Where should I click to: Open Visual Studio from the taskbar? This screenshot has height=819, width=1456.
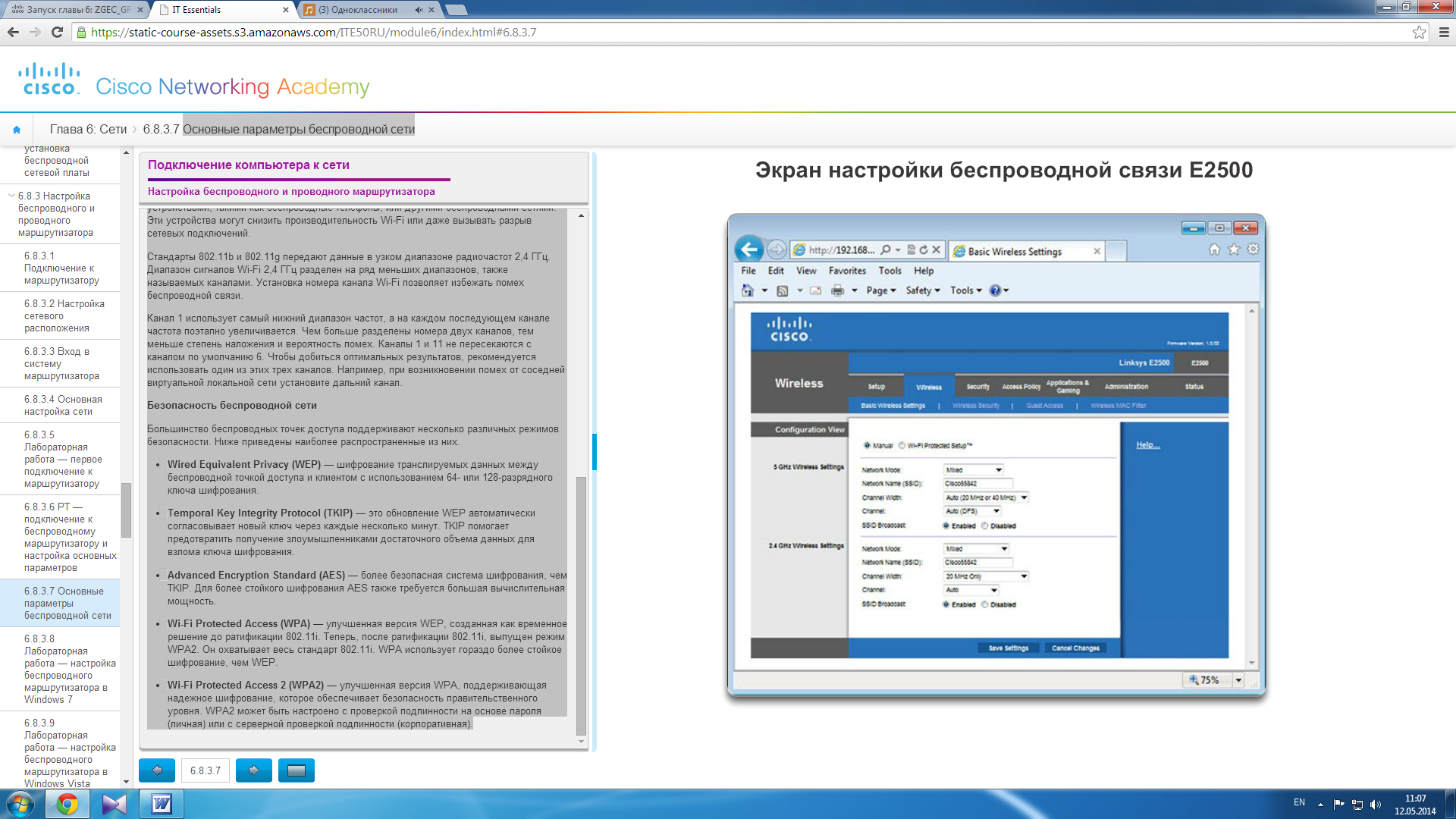coord(115,804)
